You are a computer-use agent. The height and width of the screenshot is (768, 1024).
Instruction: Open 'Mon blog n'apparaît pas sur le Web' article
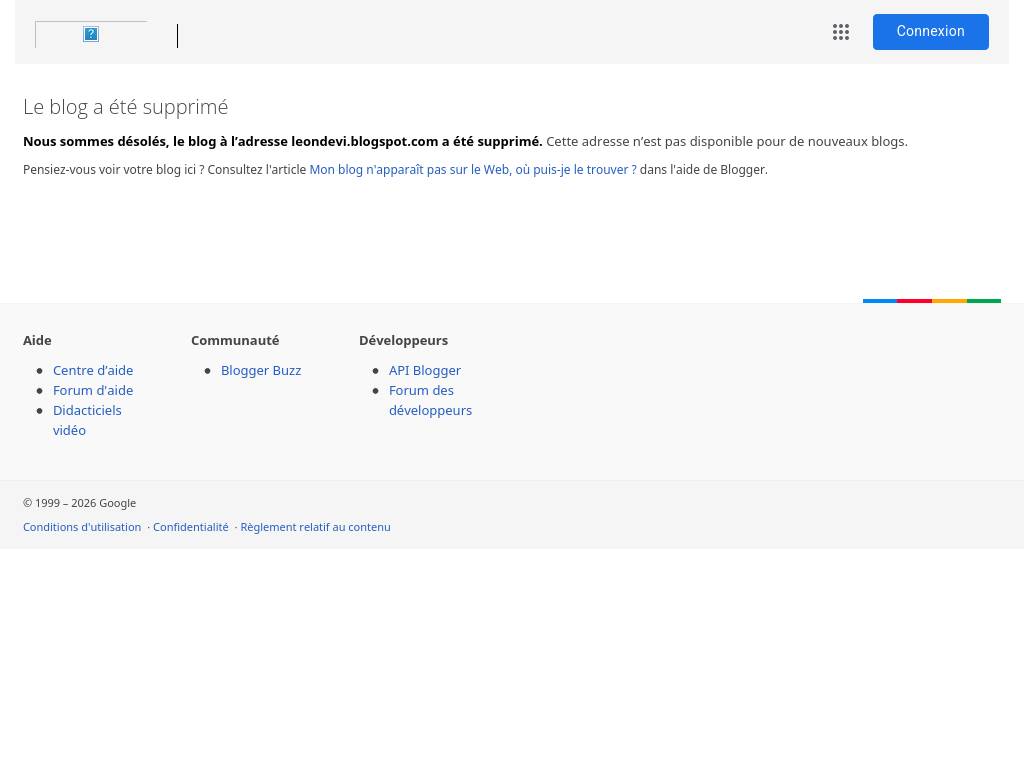tap(473, 170)
